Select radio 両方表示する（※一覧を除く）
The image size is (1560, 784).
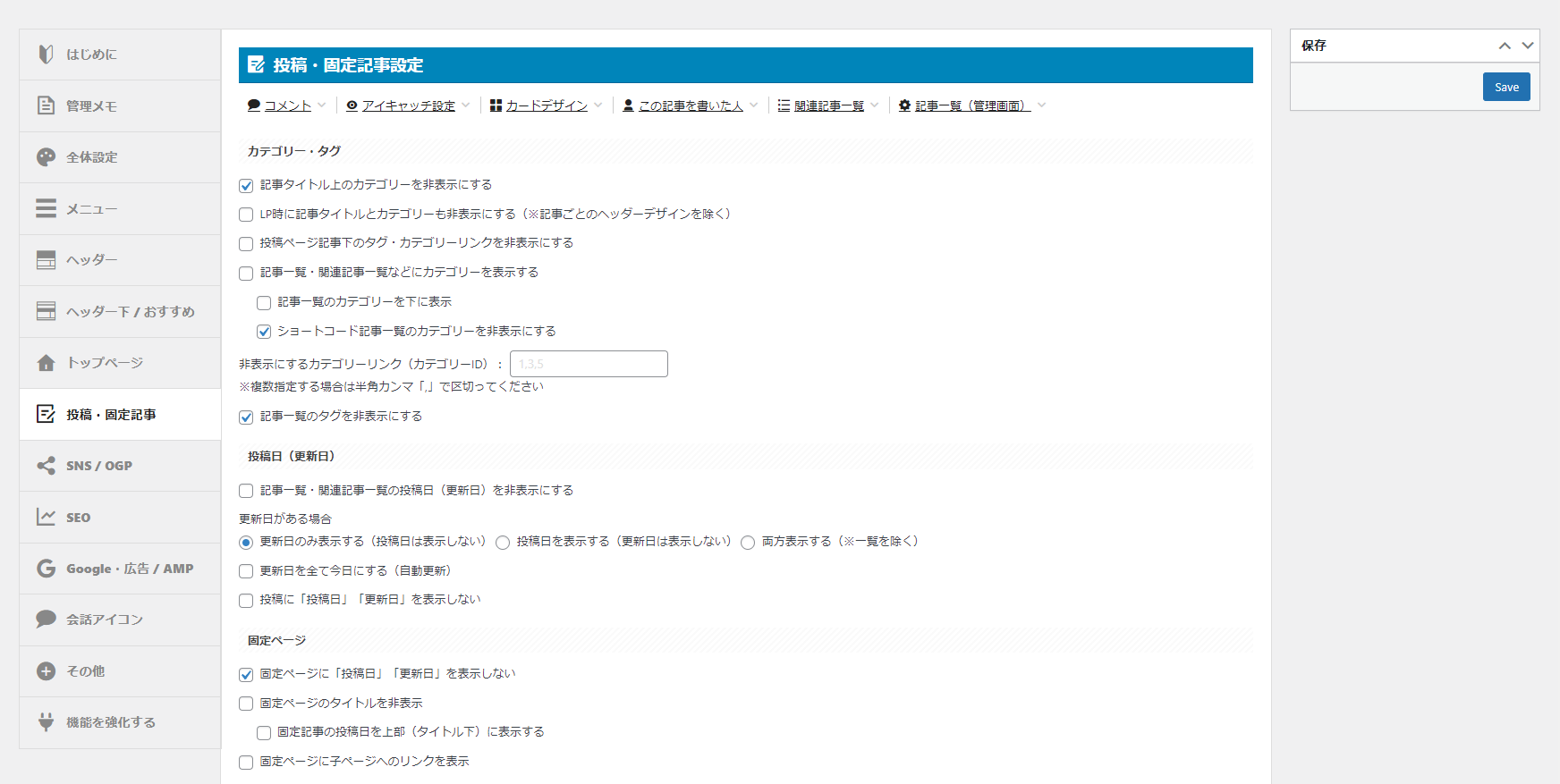(x=748, y=543)
